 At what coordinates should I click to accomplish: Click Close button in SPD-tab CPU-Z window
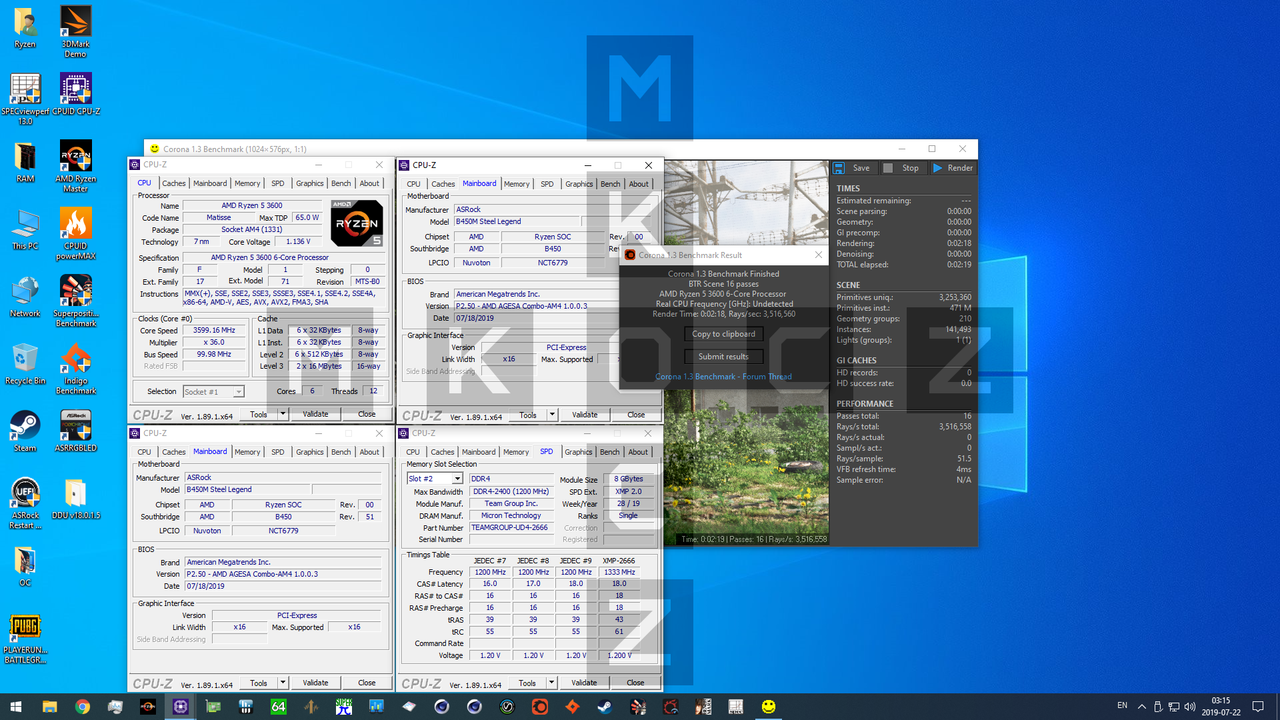pyautogui.click(x=636, y=683)
